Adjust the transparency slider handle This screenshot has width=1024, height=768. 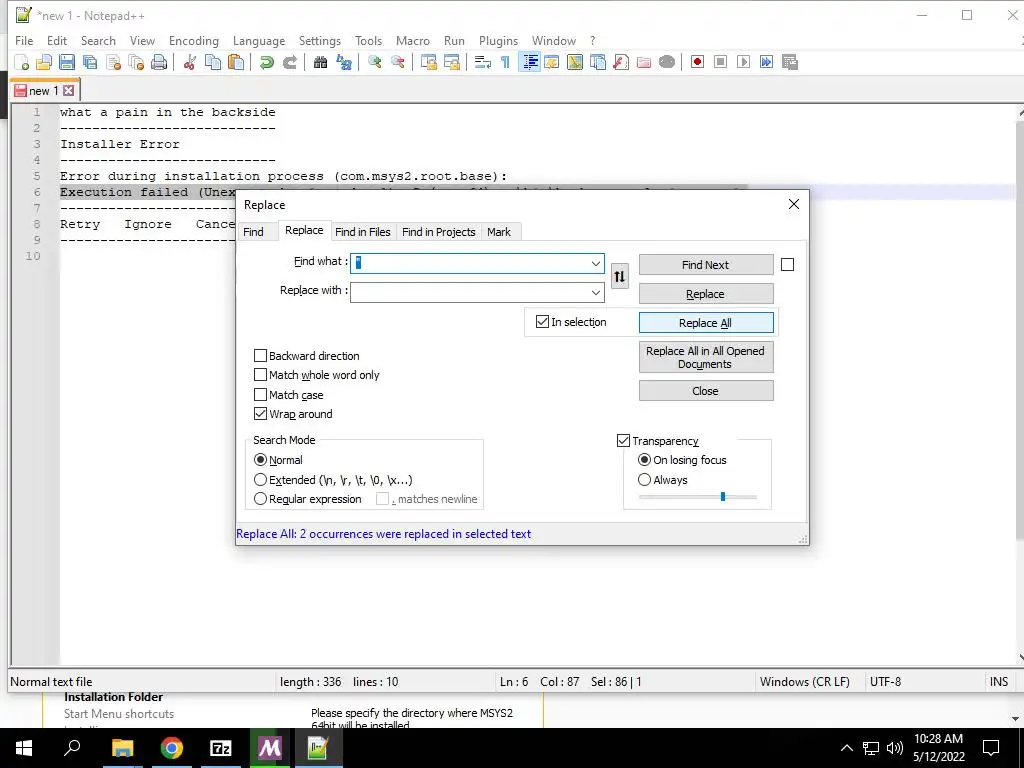point(723,496)
